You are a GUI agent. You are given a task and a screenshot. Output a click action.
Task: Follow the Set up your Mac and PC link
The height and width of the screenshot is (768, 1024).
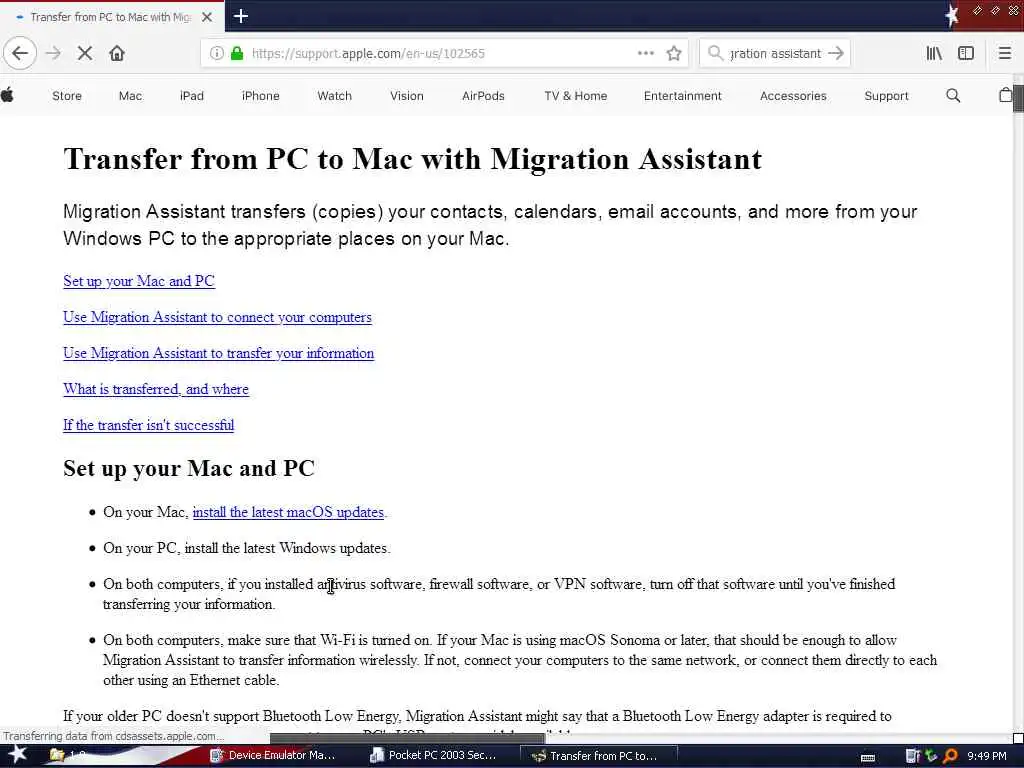point(138,281)
